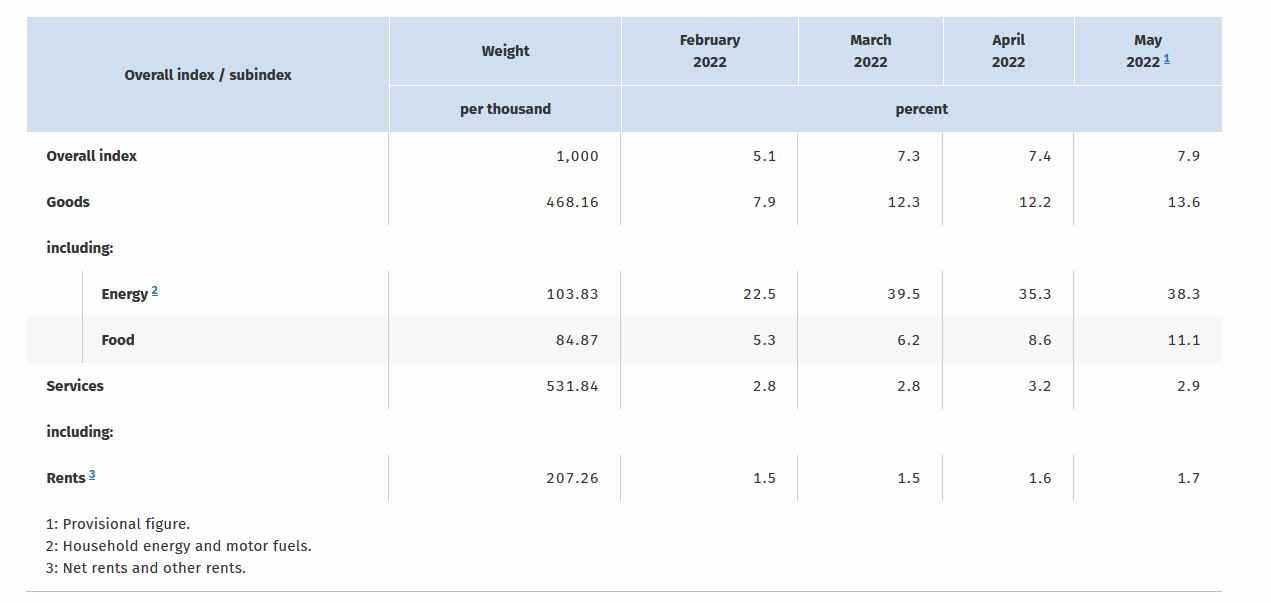The width and height of the screenshot is (1271, 603).
Task: Select the Overall index row label
Action: point(91,156)
